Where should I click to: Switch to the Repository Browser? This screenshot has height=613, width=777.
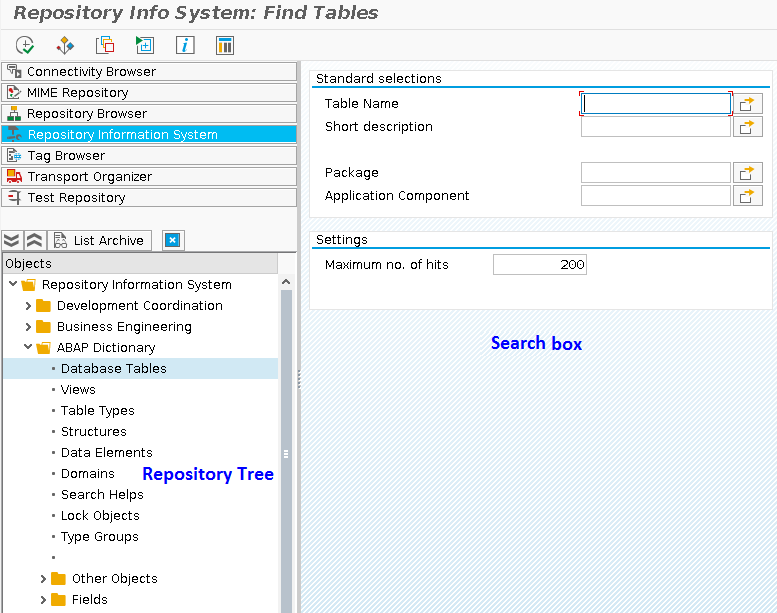[149, 114]
